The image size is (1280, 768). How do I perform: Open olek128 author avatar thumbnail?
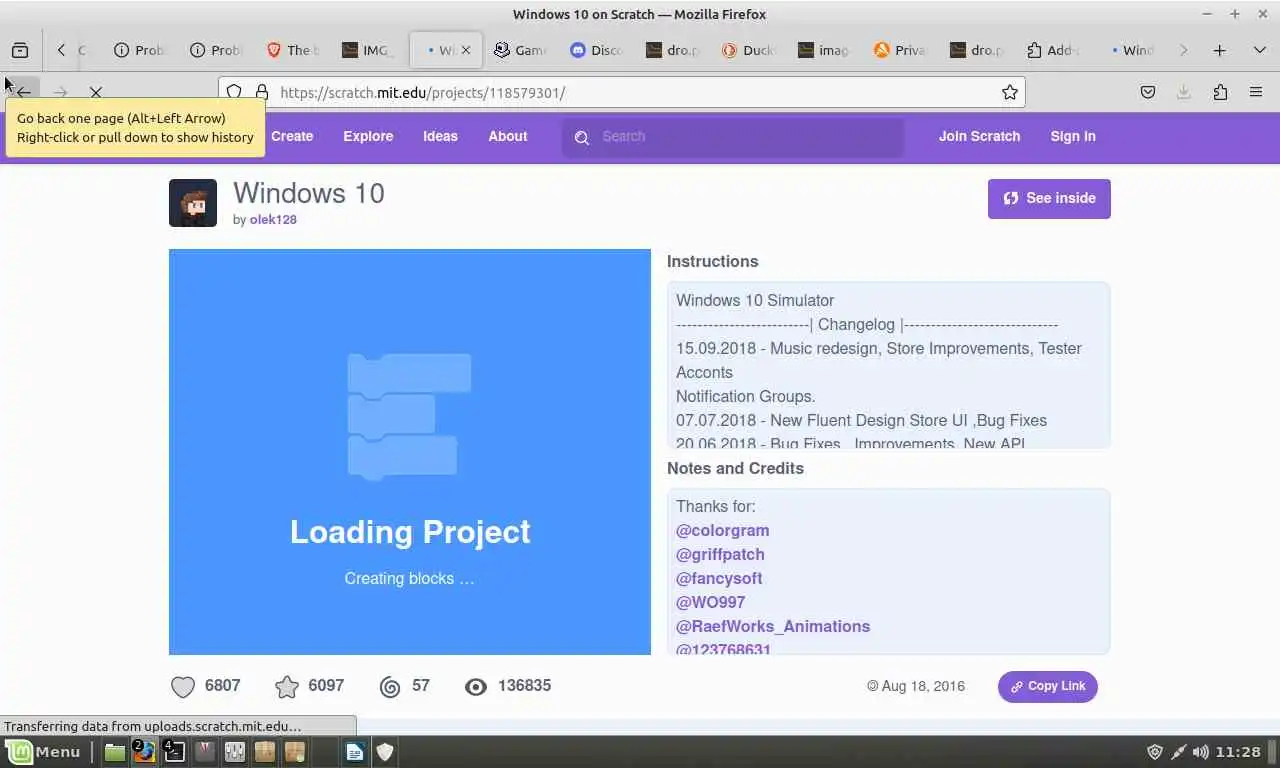point(193,203)
